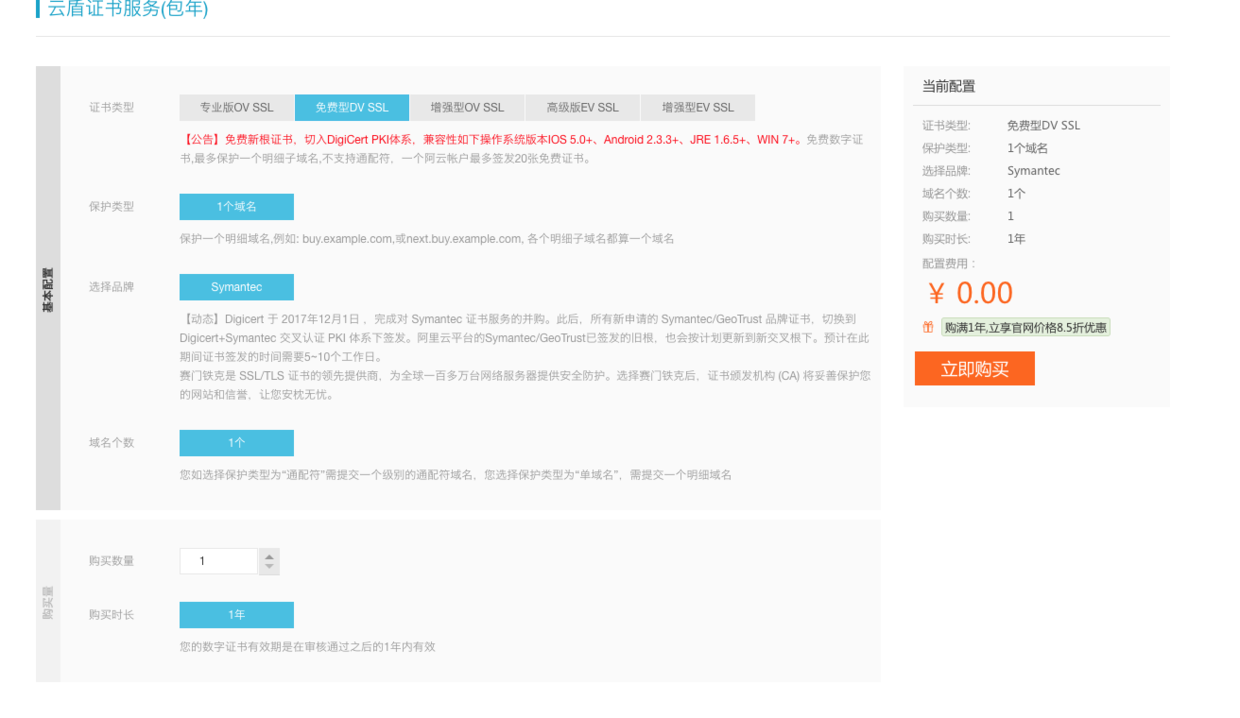Viewport: 1240px width, 718px height.
Task: Click the 立即购买 buy now button
Action: 974,369
